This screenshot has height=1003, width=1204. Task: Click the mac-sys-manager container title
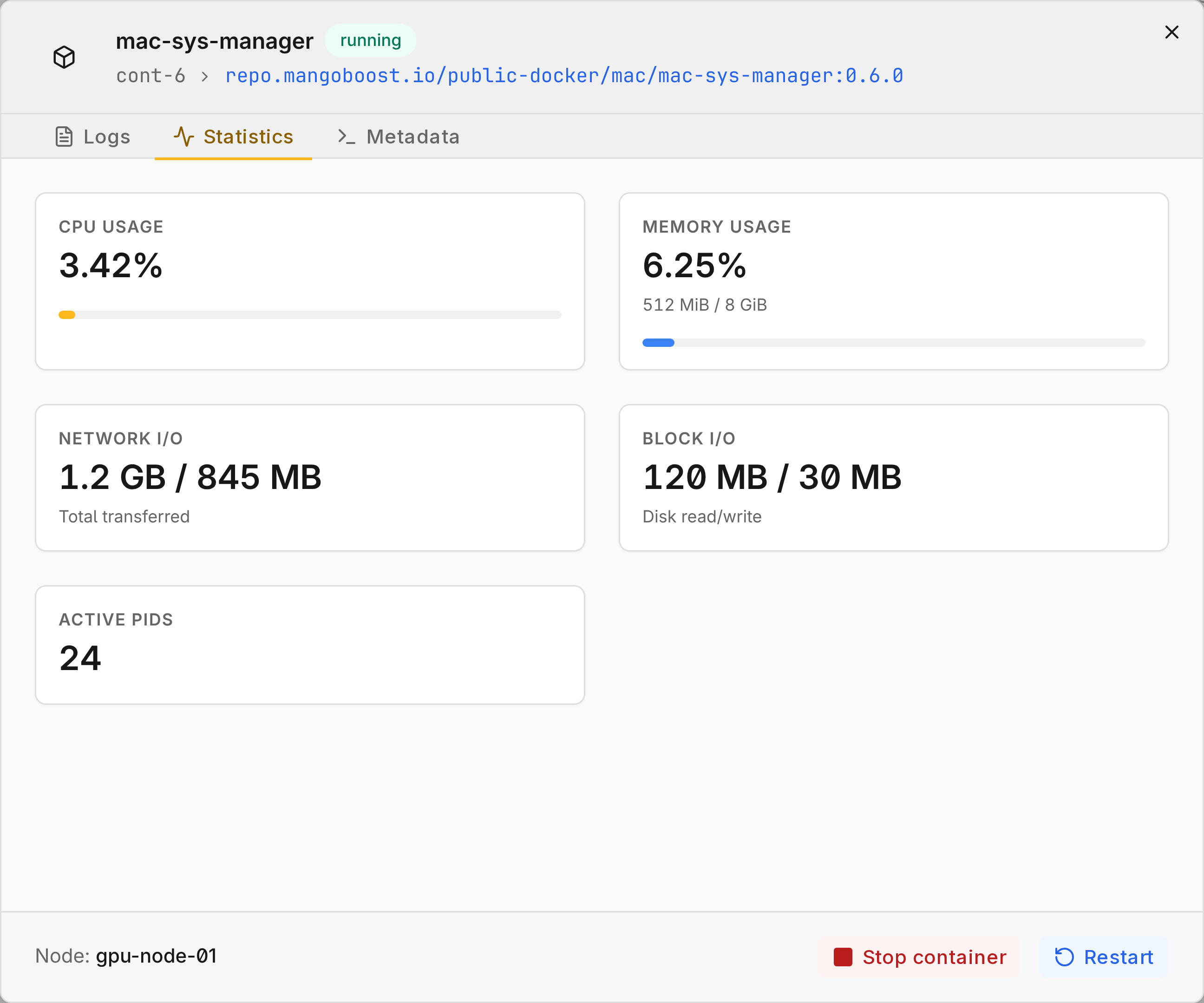point(215,41)
